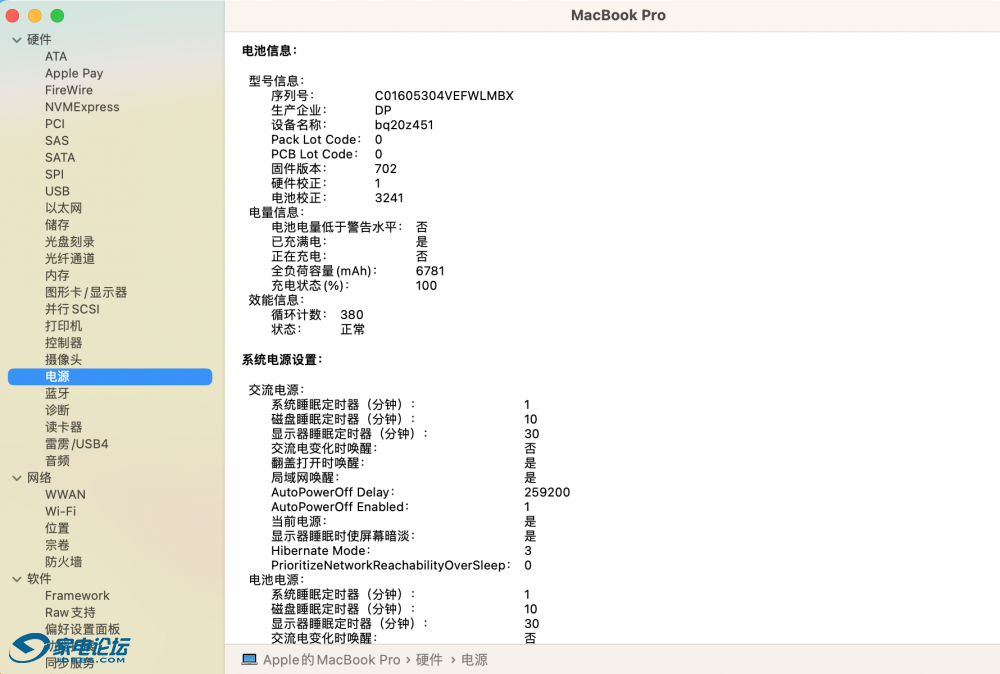Click the AutoPowerOff Delay value 259200

click(547, 492)
